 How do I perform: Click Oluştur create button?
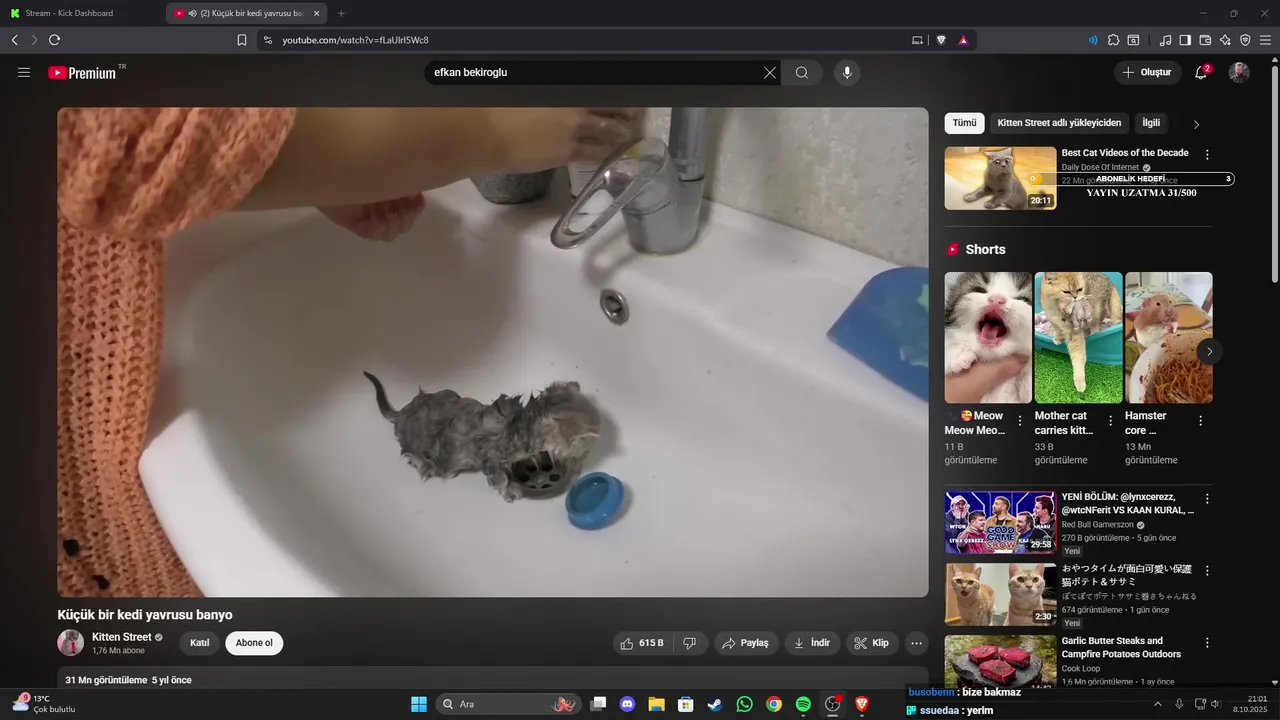point(1147,73)
